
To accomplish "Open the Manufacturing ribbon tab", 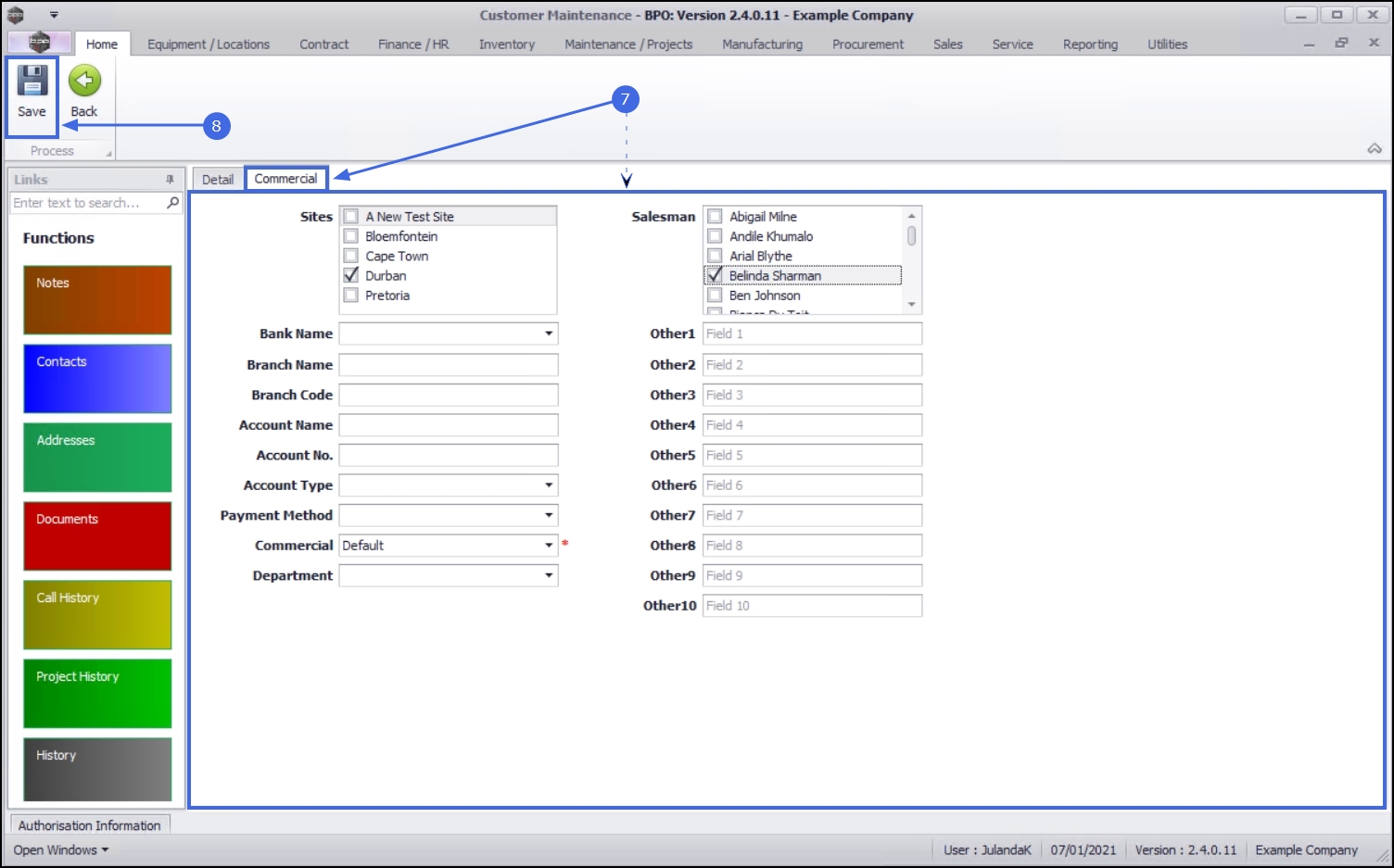I will (763, 44).
